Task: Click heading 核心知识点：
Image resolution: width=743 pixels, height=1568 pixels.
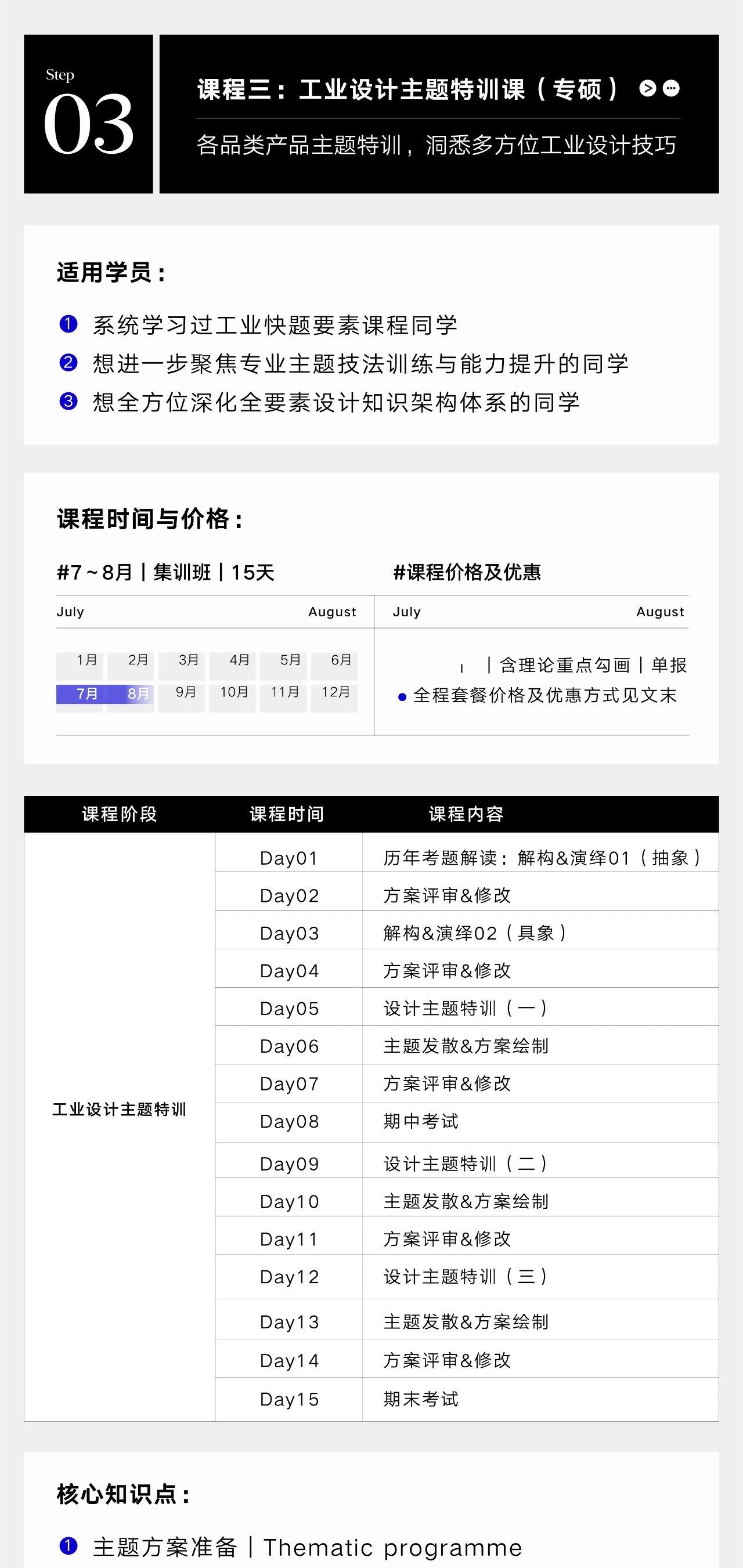Action: pos(124,1495)
